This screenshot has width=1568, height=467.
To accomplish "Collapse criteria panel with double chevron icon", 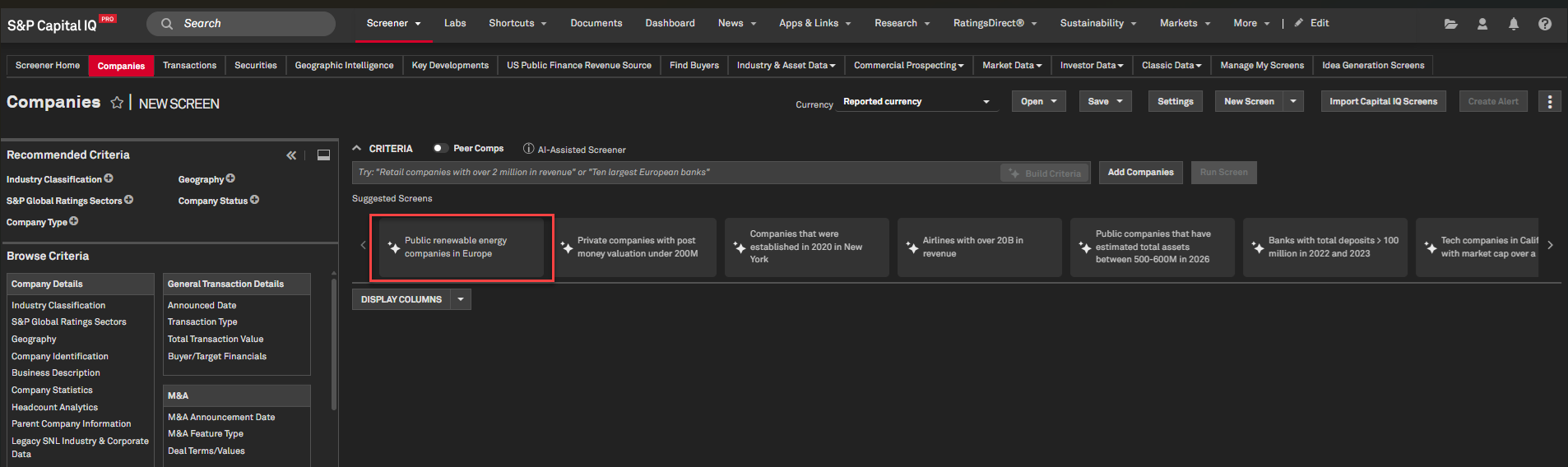I will click(x=291, y=155).
